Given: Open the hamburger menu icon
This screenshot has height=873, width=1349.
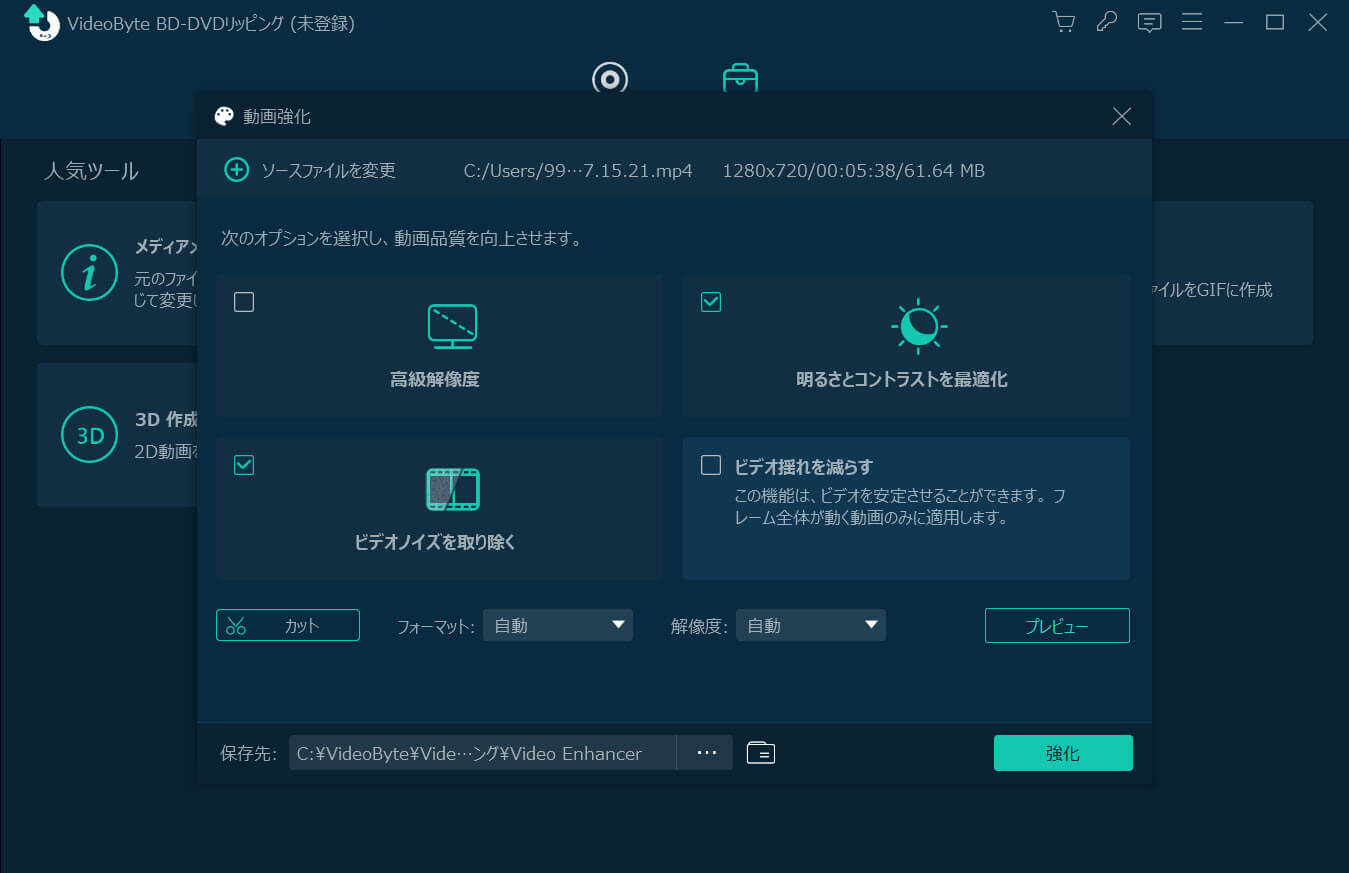Looking at the screenshot, I should (1192, 21).
